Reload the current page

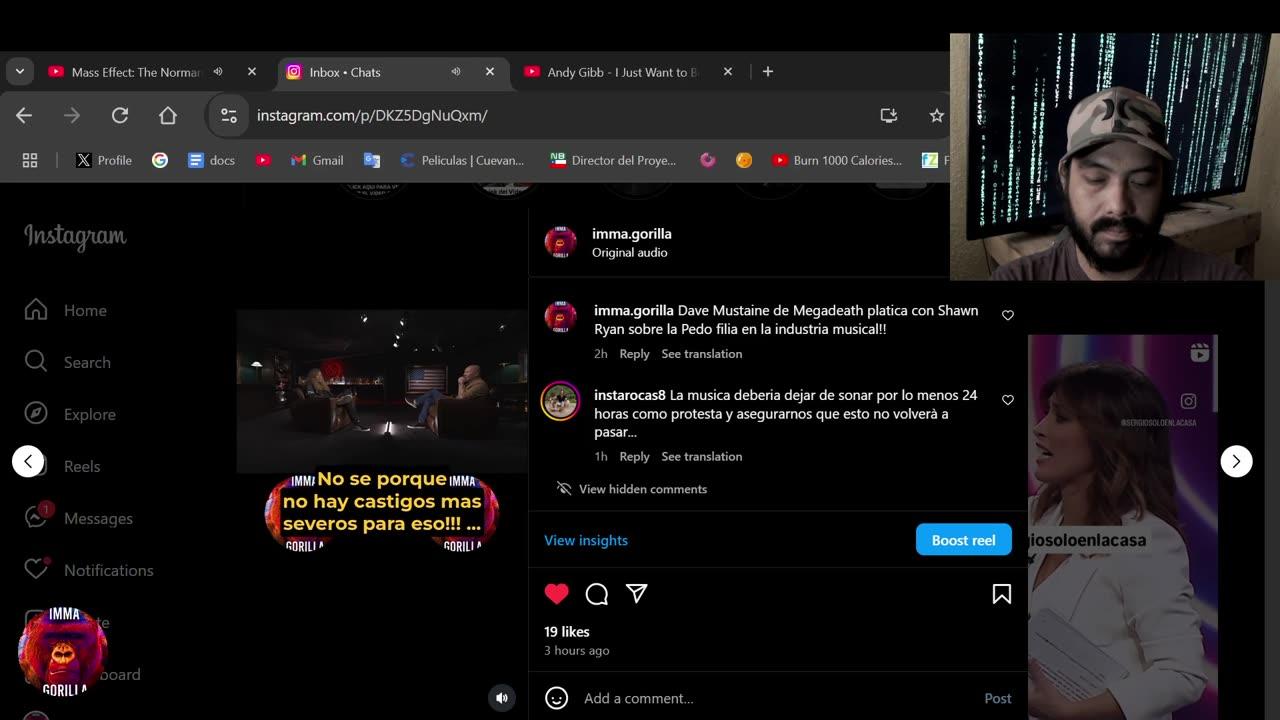click(120, 116)
